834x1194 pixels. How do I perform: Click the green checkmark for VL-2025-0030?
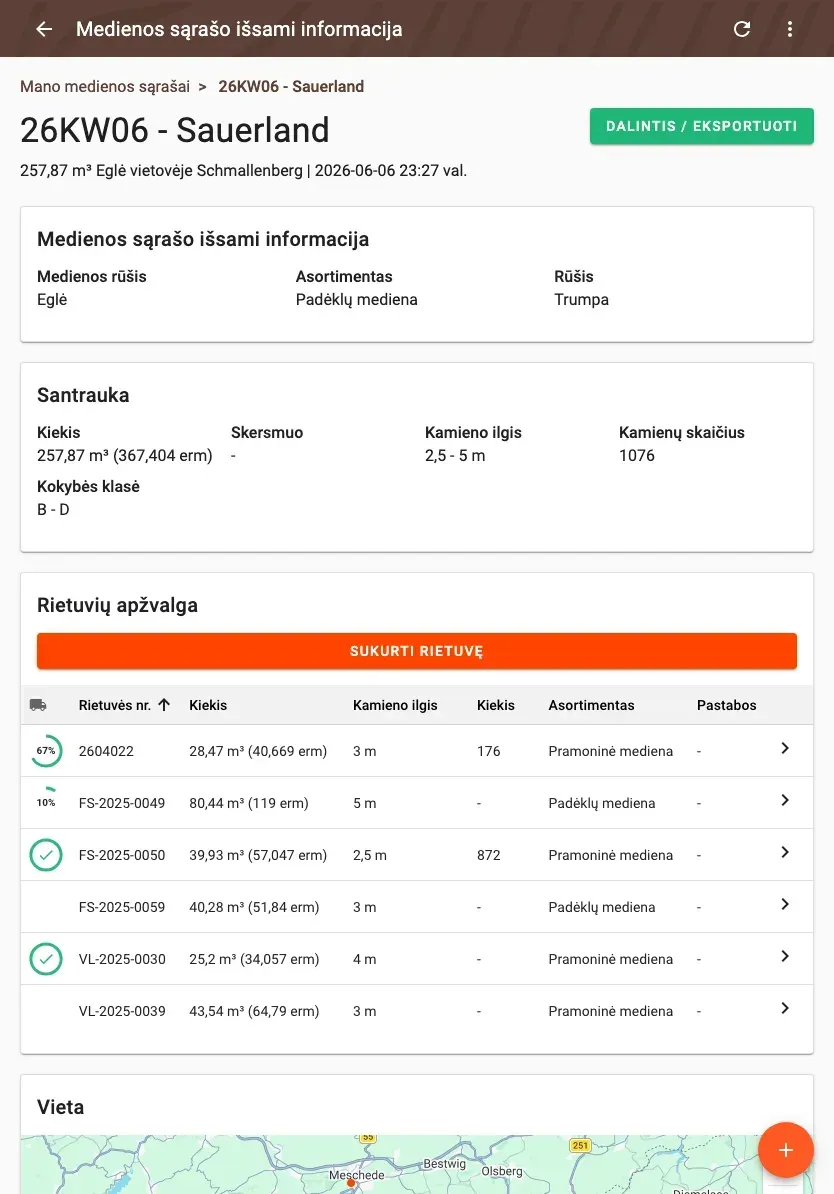click(x=46, y=959)
